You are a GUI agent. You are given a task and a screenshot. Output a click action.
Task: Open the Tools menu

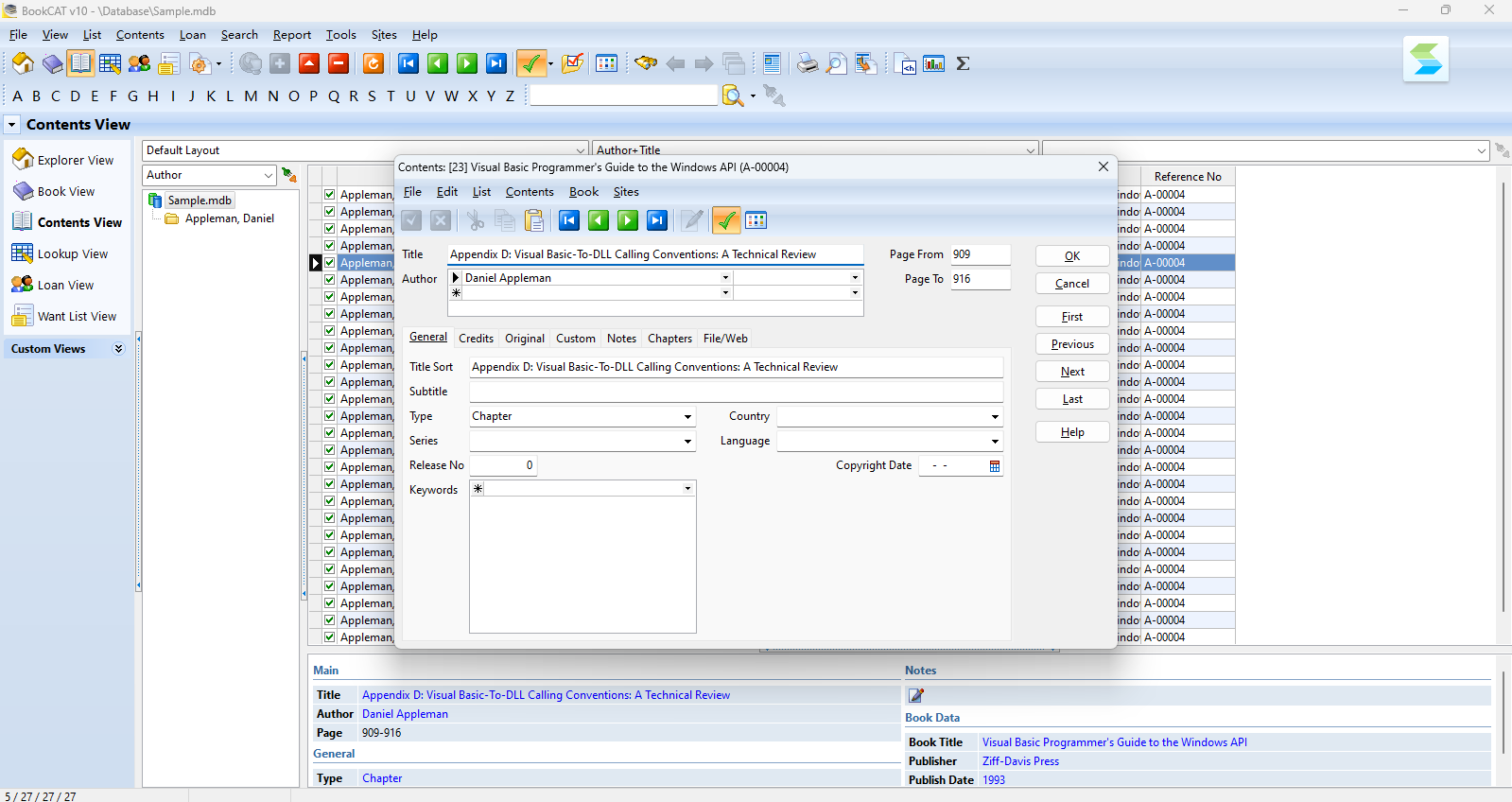(341, 35)
